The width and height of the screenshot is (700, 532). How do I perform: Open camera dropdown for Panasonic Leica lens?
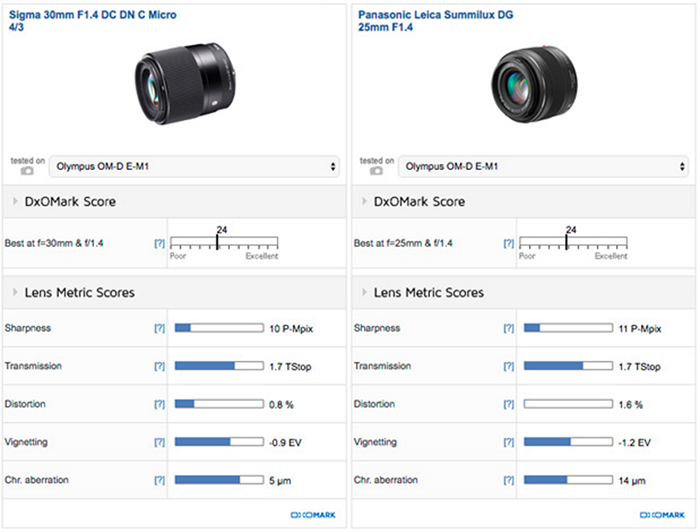click(x=545, y=167)
